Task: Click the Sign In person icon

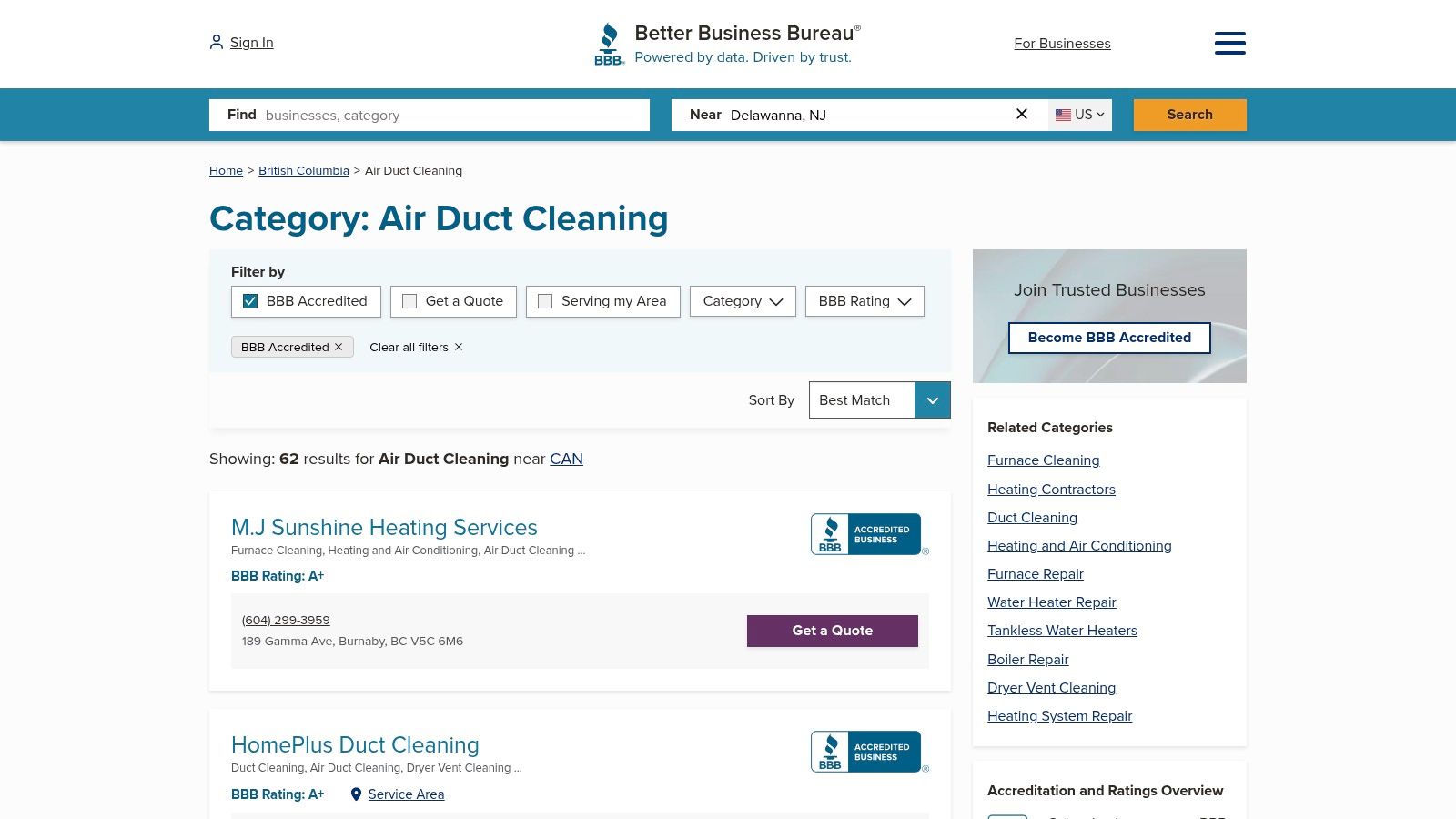Action: pos(216,41)
